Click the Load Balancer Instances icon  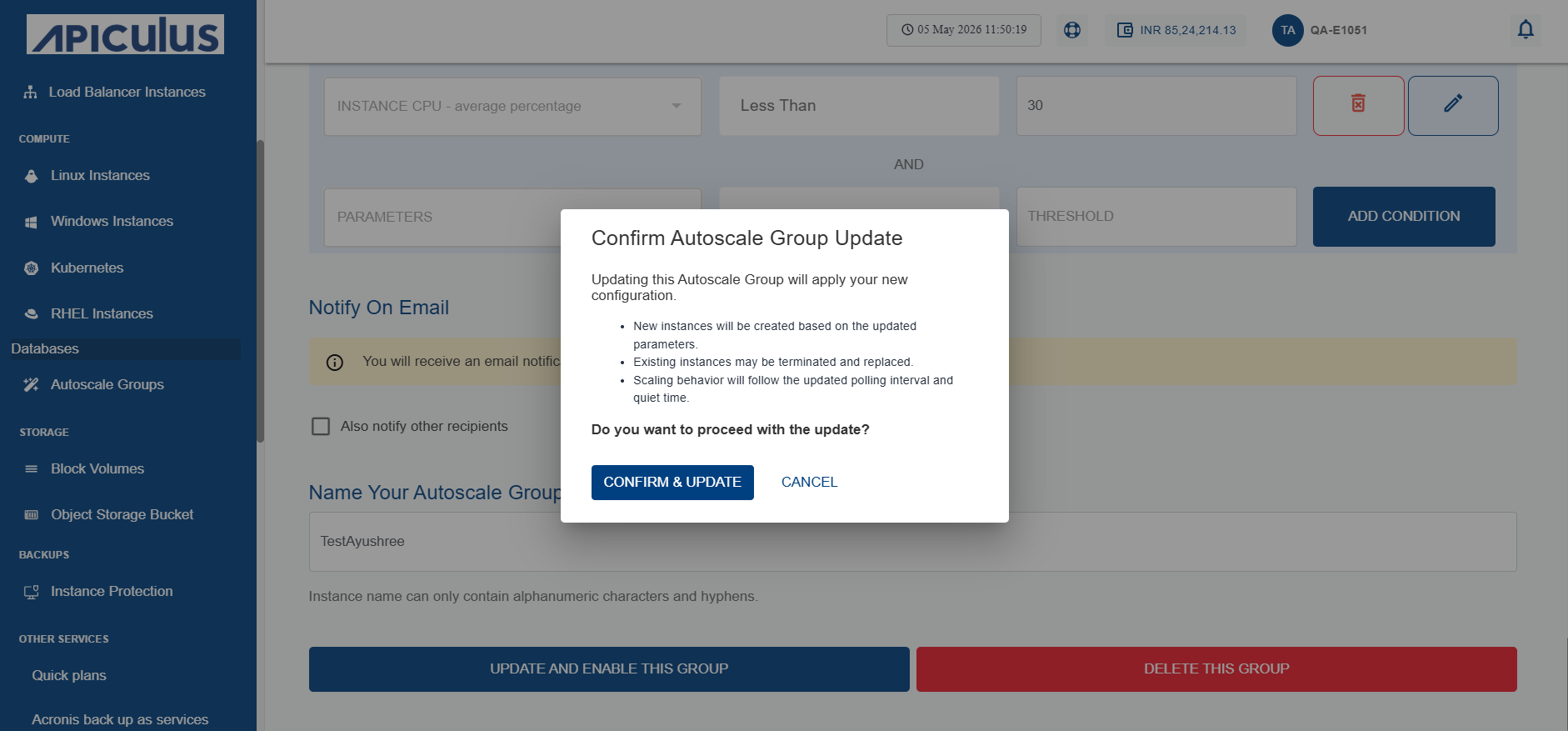[x=30, y=92]
